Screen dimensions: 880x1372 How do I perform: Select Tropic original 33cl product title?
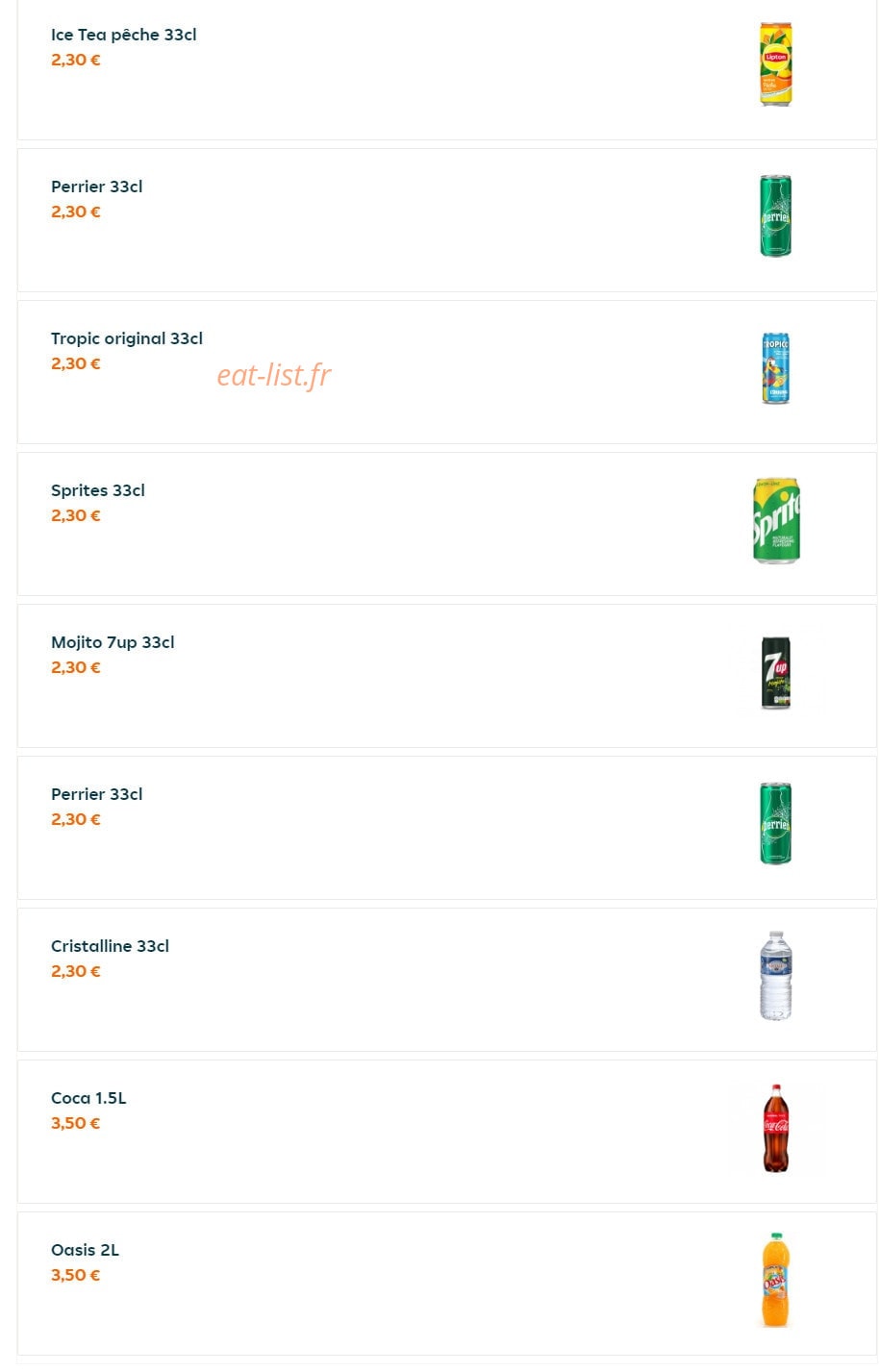click(127, 338)
